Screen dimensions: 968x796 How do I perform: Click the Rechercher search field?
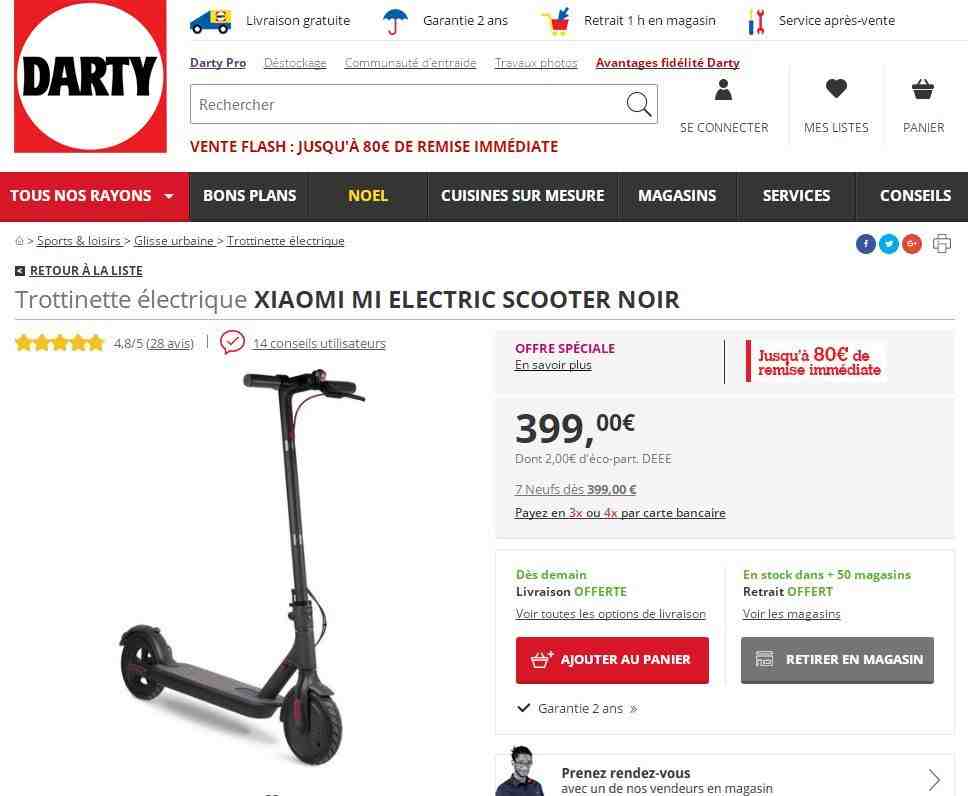pos(407,104)
